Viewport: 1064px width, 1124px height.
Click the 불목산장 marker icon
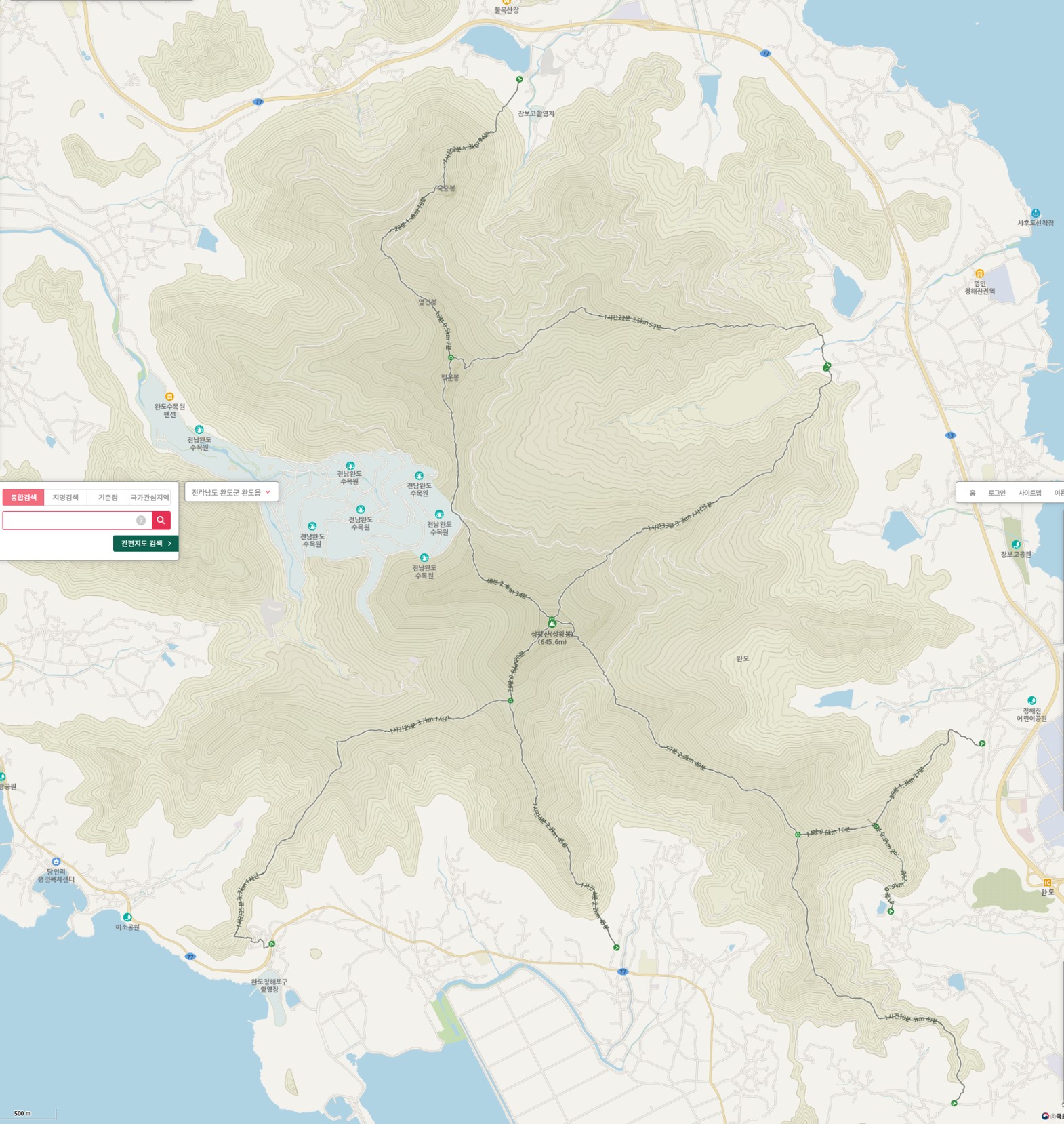pyautogui.click(x=506, y=2)
